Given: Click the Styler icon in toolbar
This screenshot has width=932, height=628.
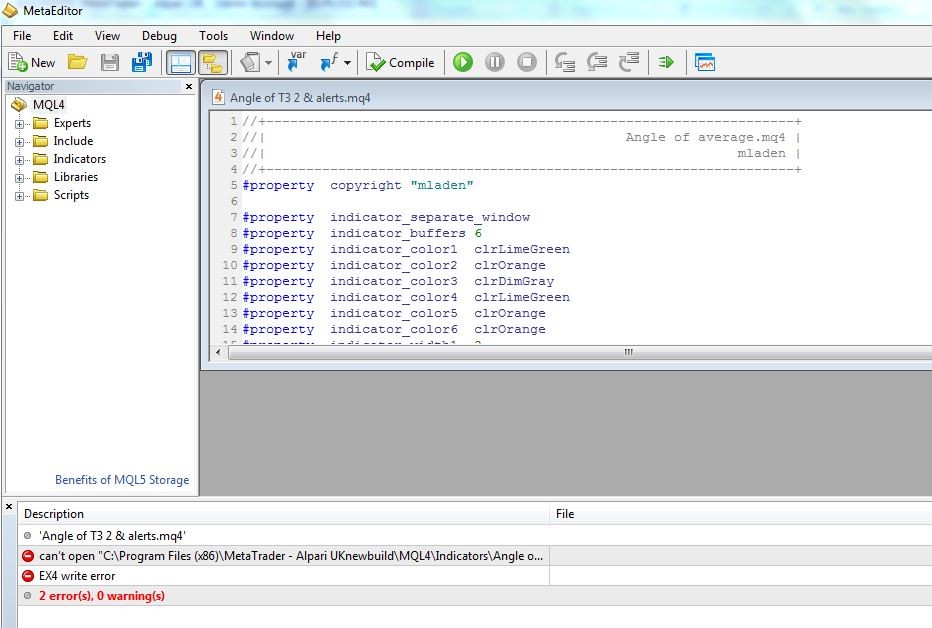Looking at the screenshot, I should 250,62.
